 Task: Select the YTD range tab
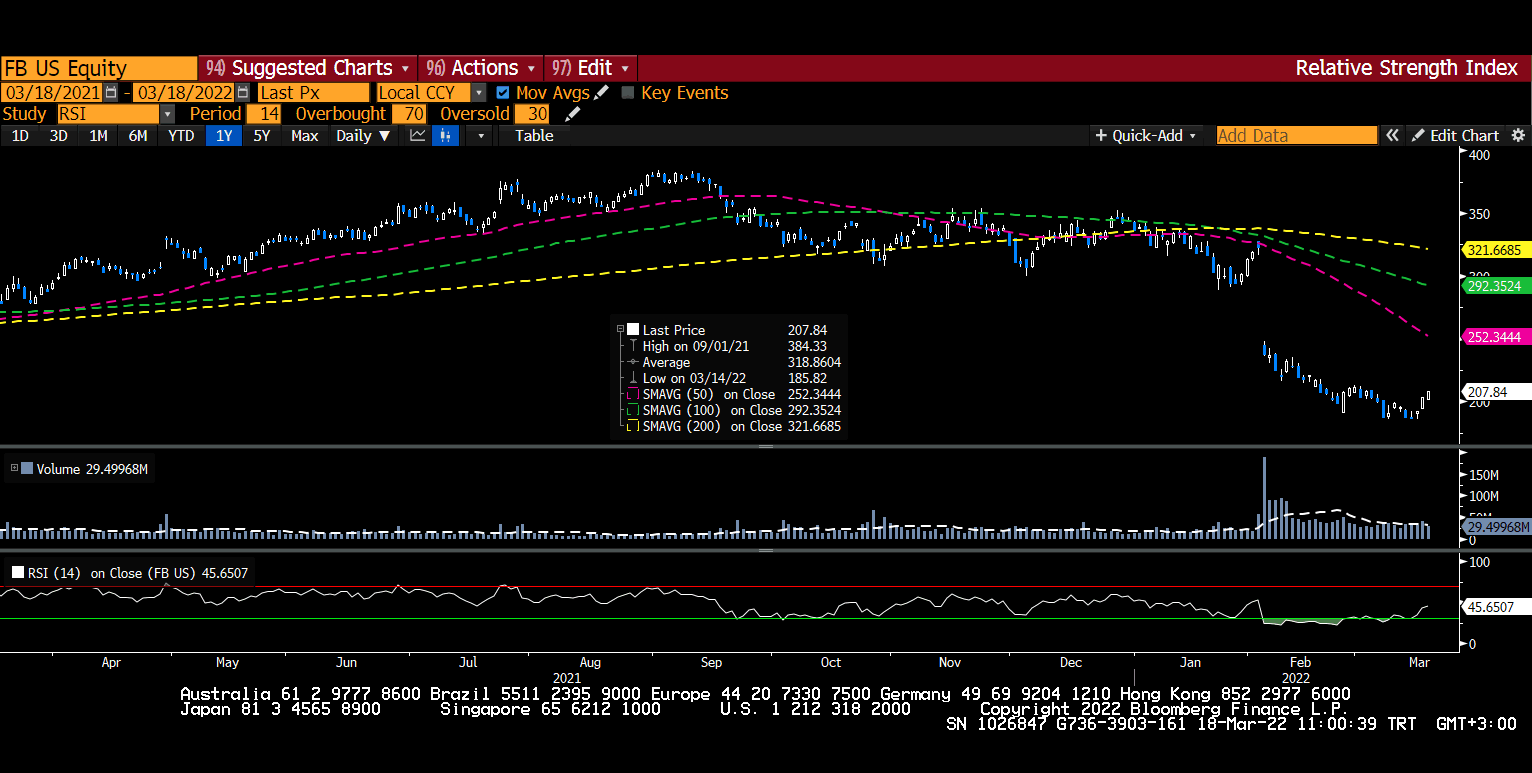[x=181, y=136]
